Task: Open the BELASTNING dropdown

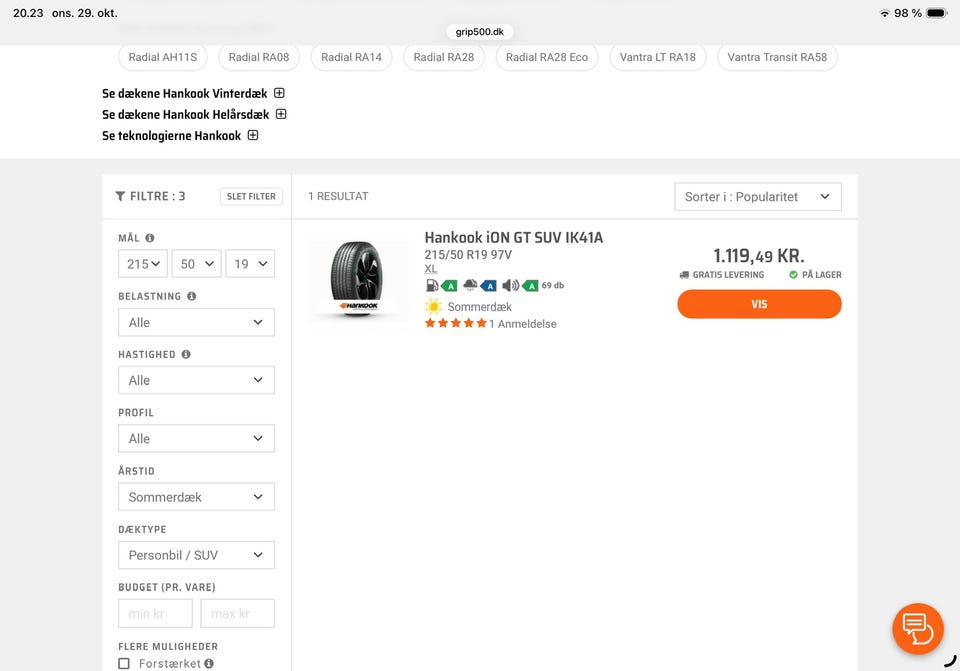Action: [x=197, y=322]
